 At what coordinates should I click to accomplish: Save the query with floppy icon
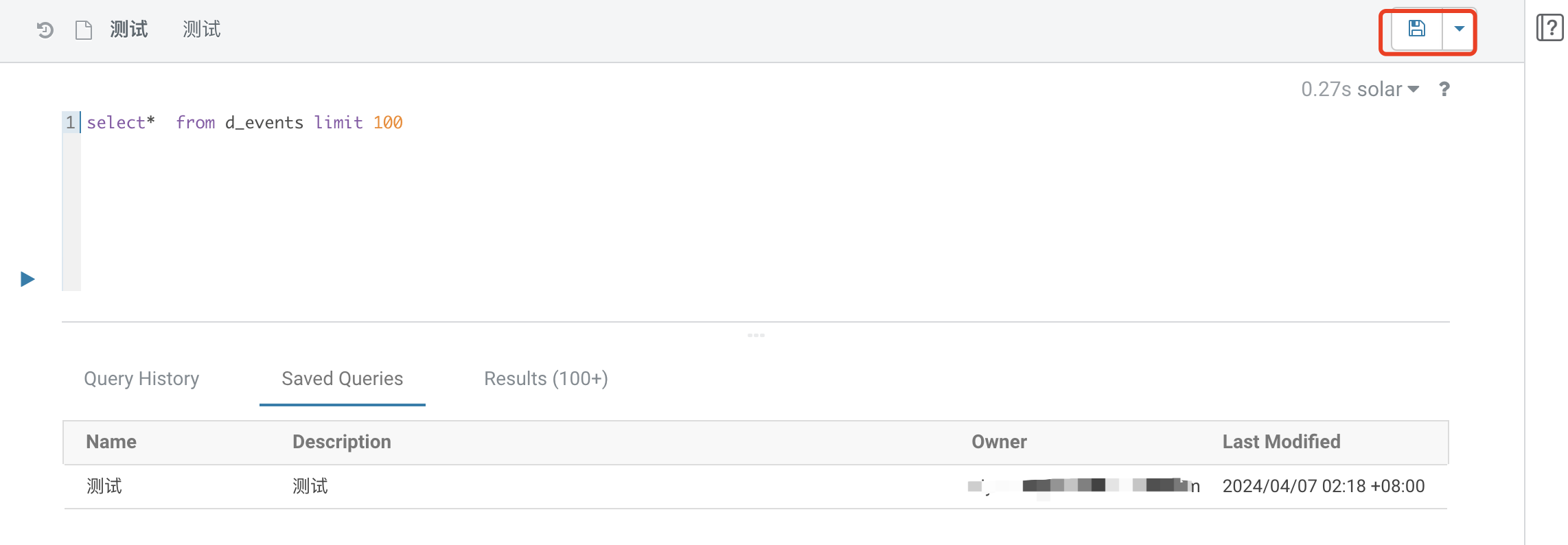pyautogui.click(x=1416, y=30)
